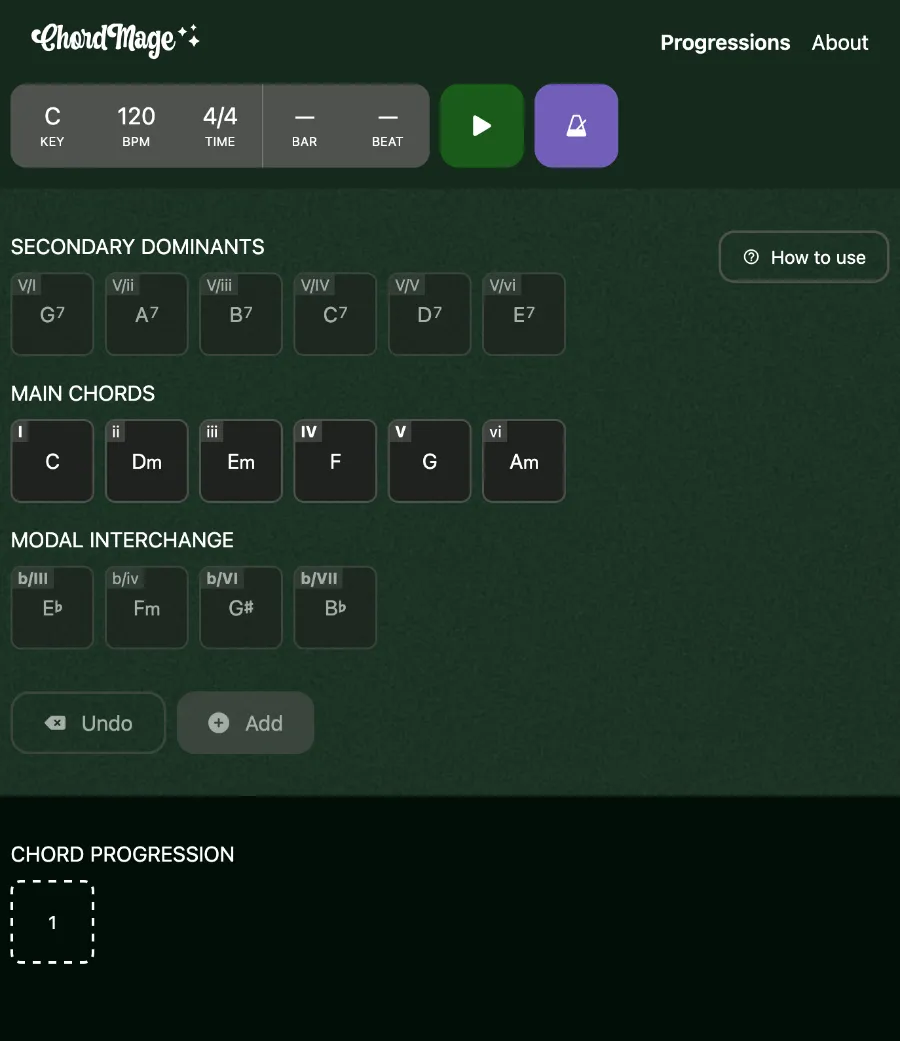
Task: Click the backspace icon on Undo
Action: (x=58, y=722)
